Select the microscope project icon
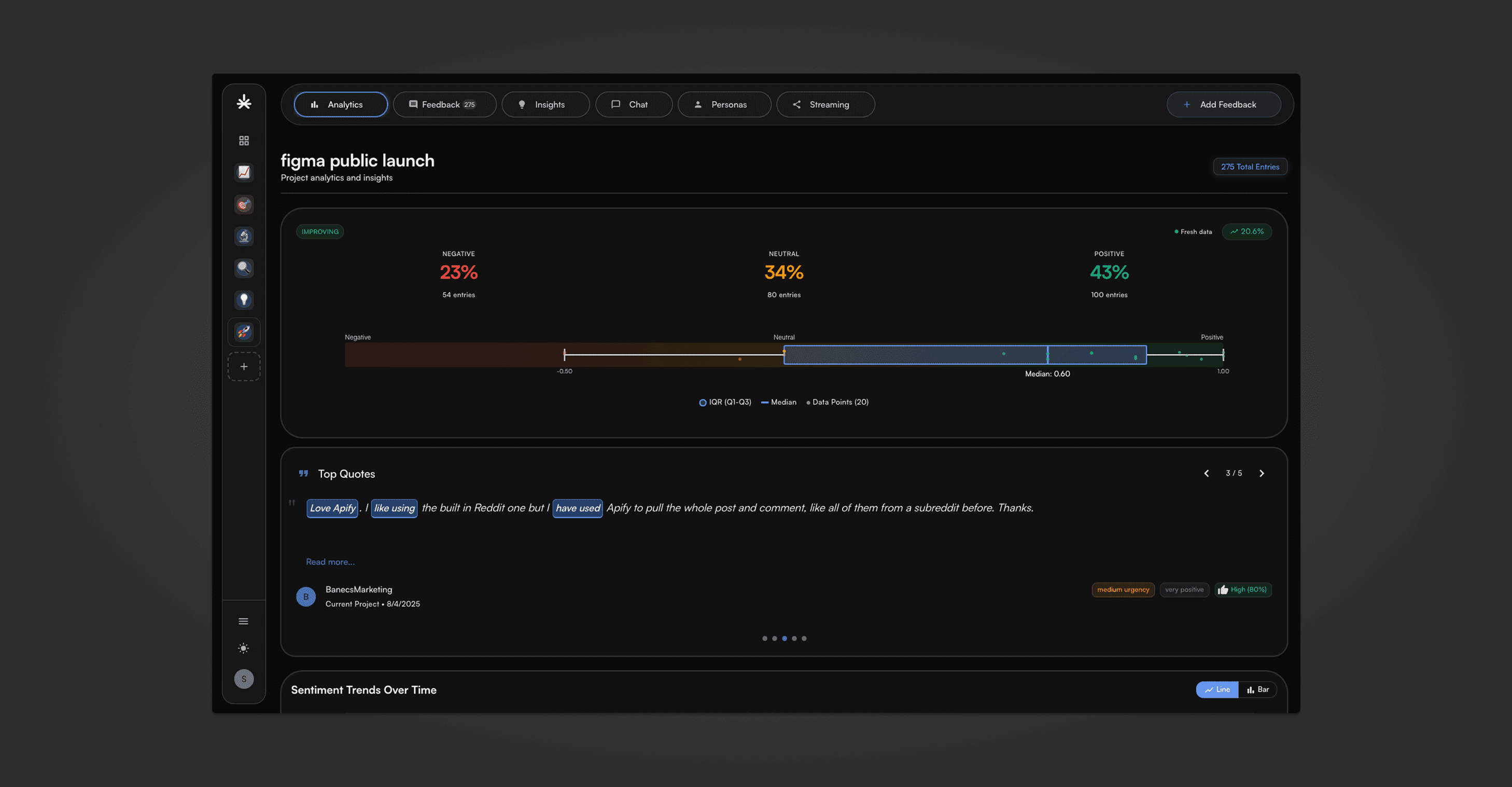This screenshot has height=787, width=1512. click(x=244, y=236)
